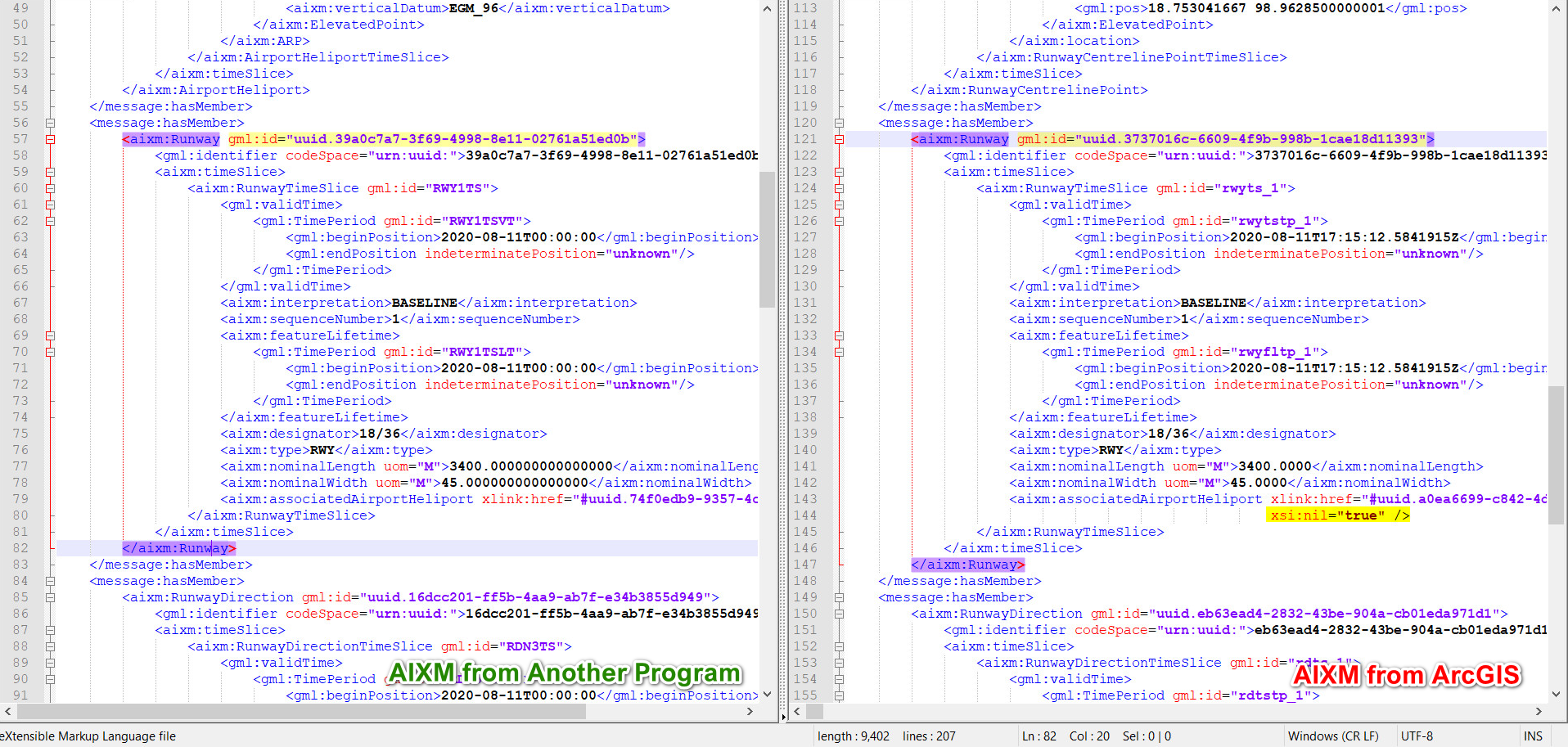Collapse the message:hasMember fold at right-pane line 120
This screenshot has width=1568, height=747.
click(839, 123)
